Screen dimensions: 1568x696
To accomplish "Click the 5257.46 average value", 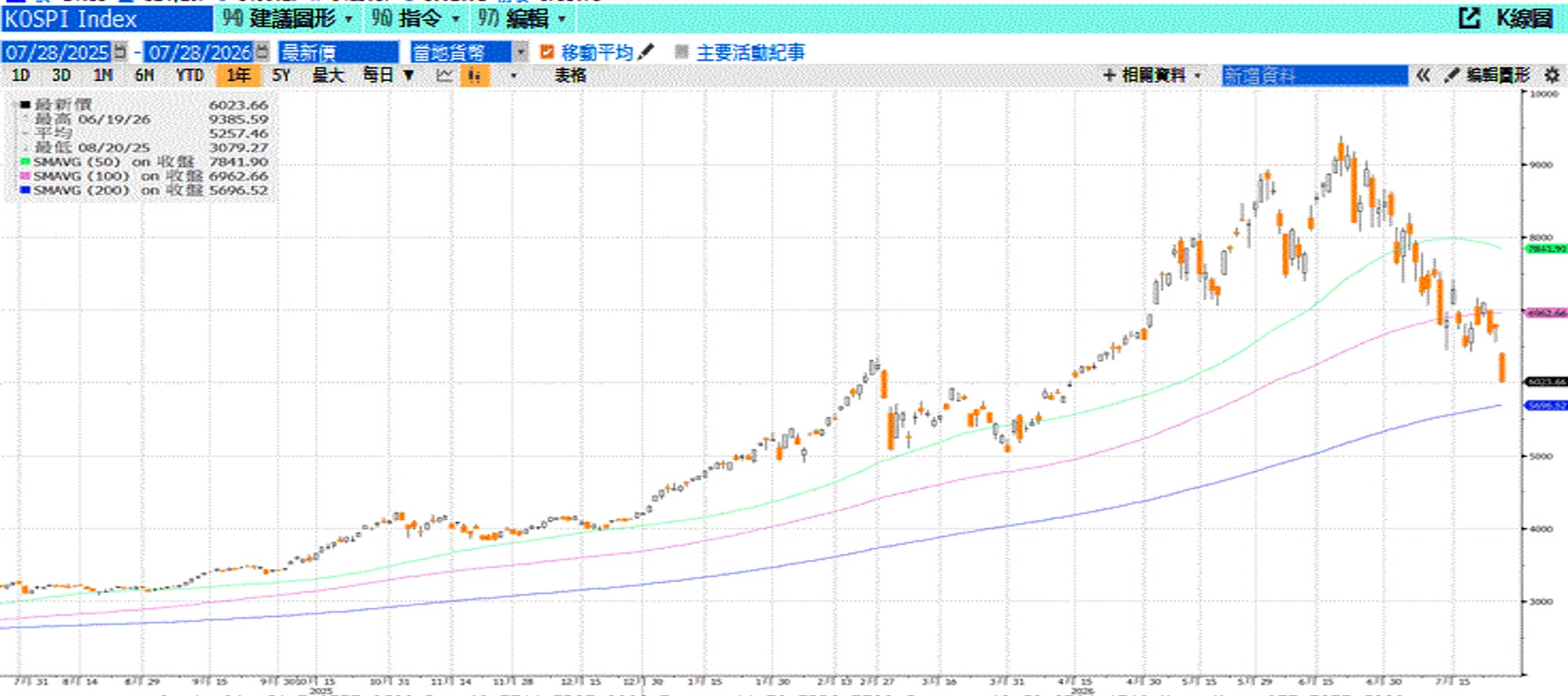I will [238, 134].
